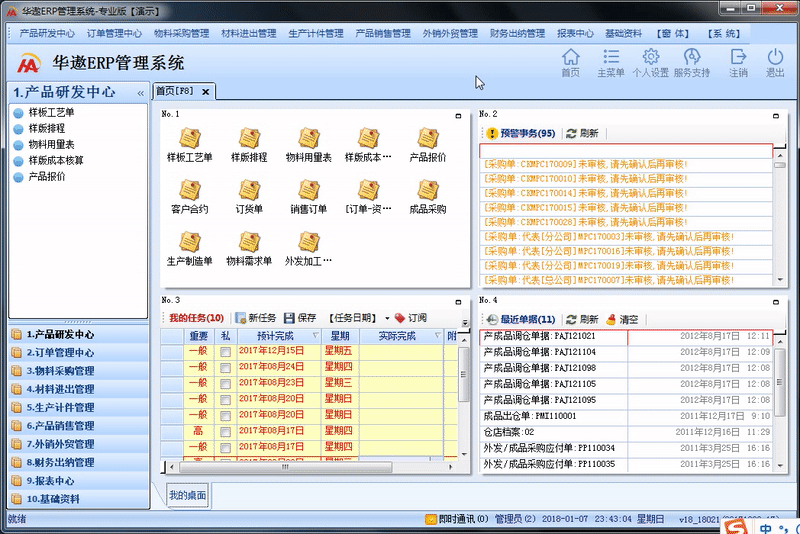
Task: Select 样版成本核算 in the sidebar list
Action: click(56, 161)
